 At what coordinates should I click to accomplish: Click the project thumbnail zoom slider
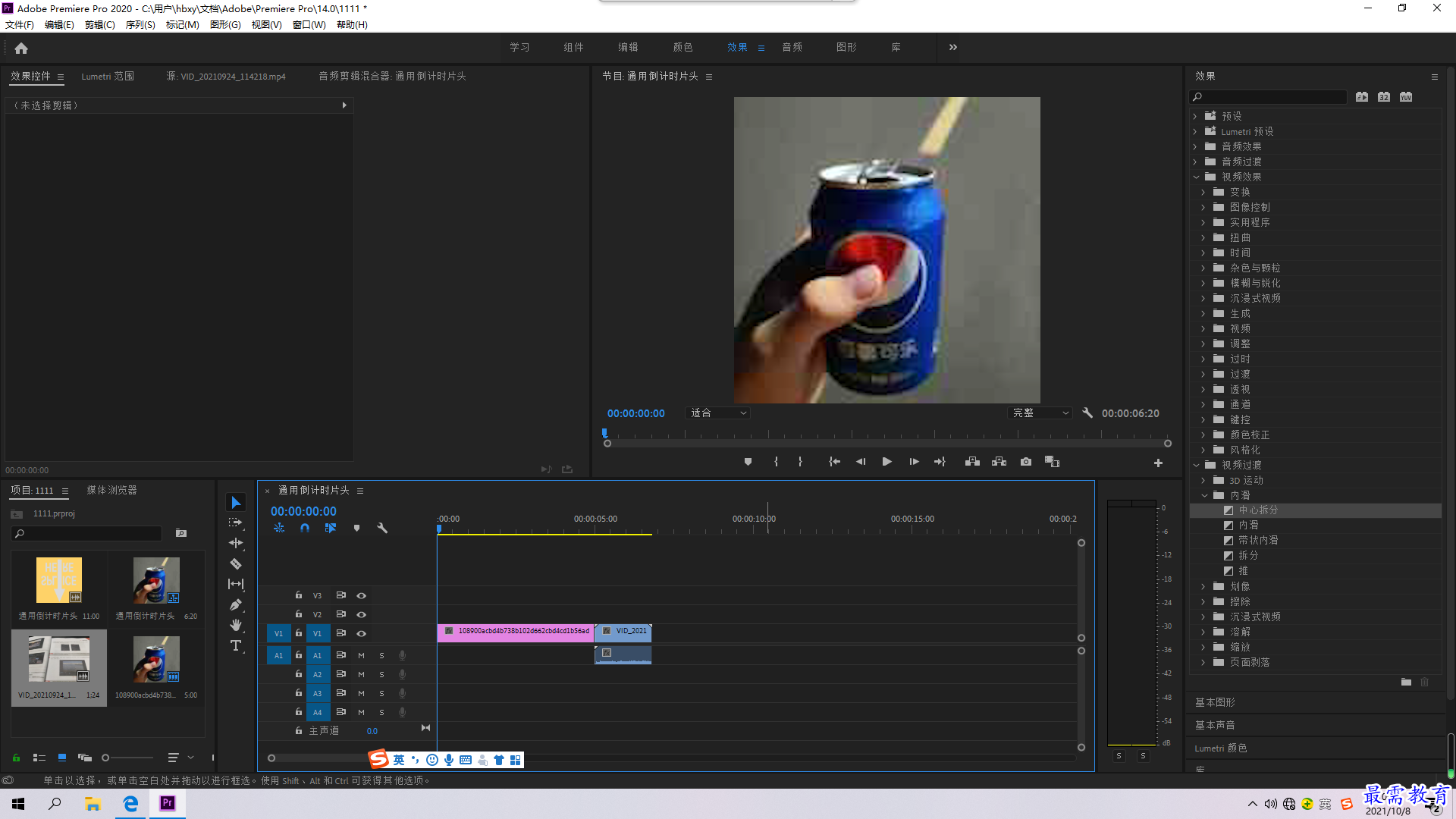click(x=127, y=758)
